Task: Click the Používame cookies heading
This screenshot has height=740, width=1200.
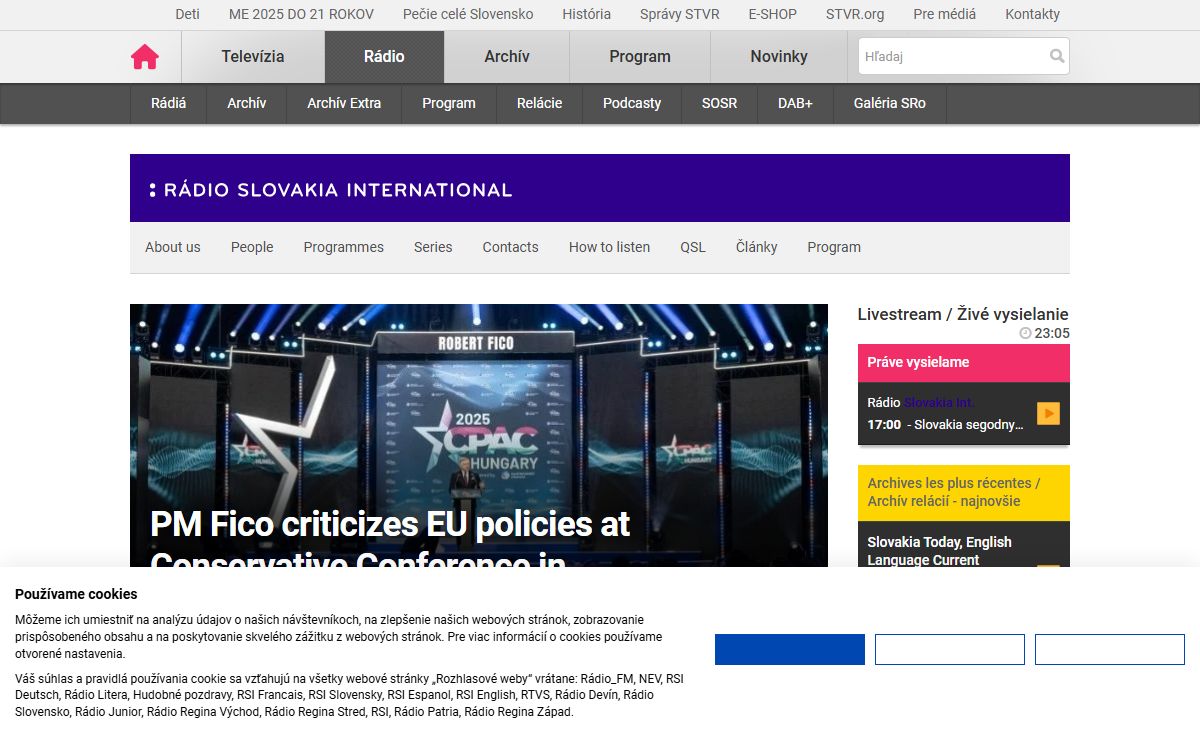Action: point(77,594)
